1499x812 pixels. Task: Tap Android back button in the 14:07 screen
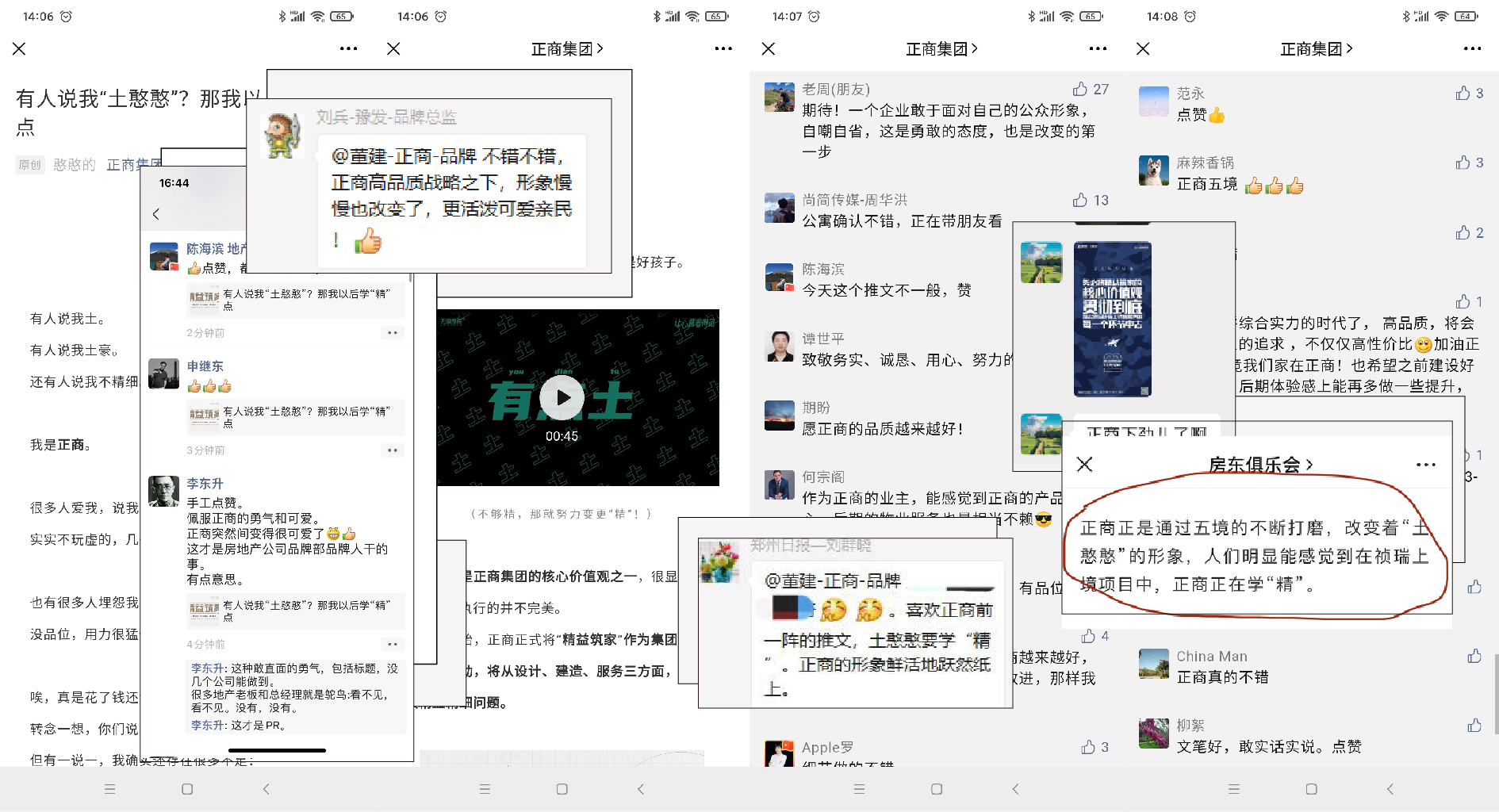pos(1015,789)
